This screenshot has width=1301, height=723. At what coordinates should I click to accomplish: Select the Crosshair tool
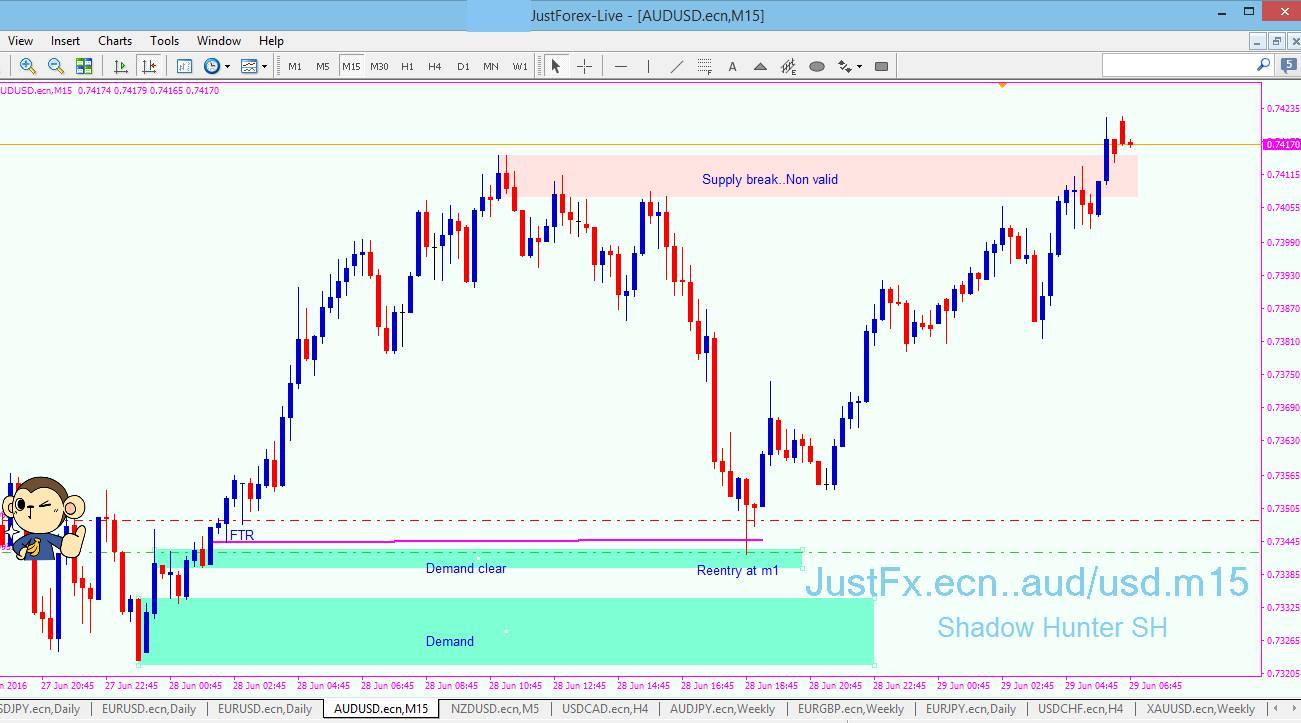point(584,66)
